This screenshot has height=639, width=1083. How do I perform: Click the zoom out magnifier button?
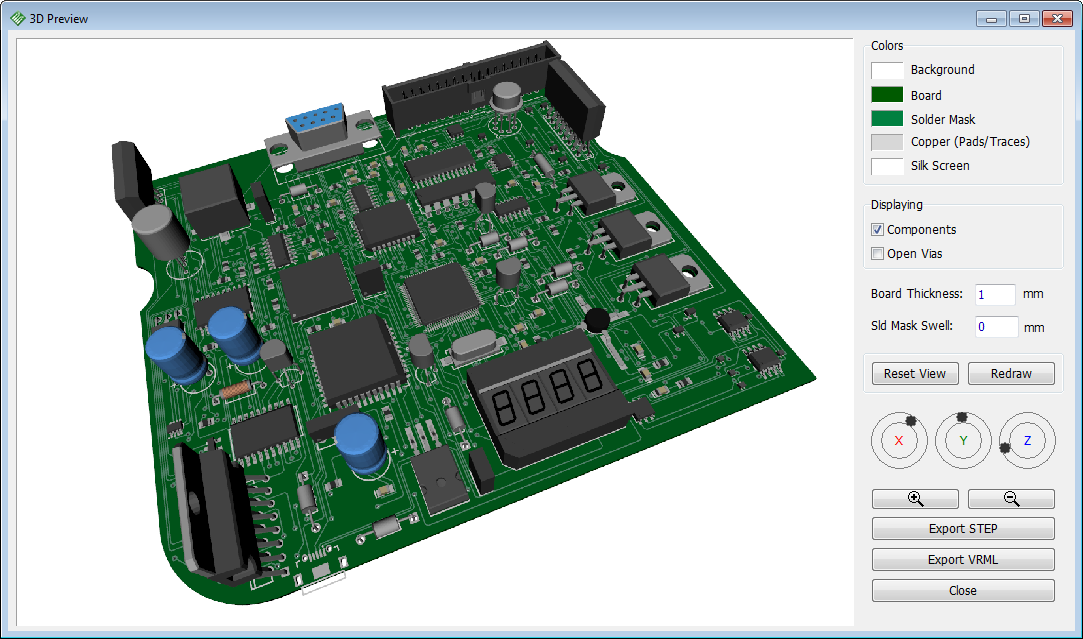pos(1011,499)
